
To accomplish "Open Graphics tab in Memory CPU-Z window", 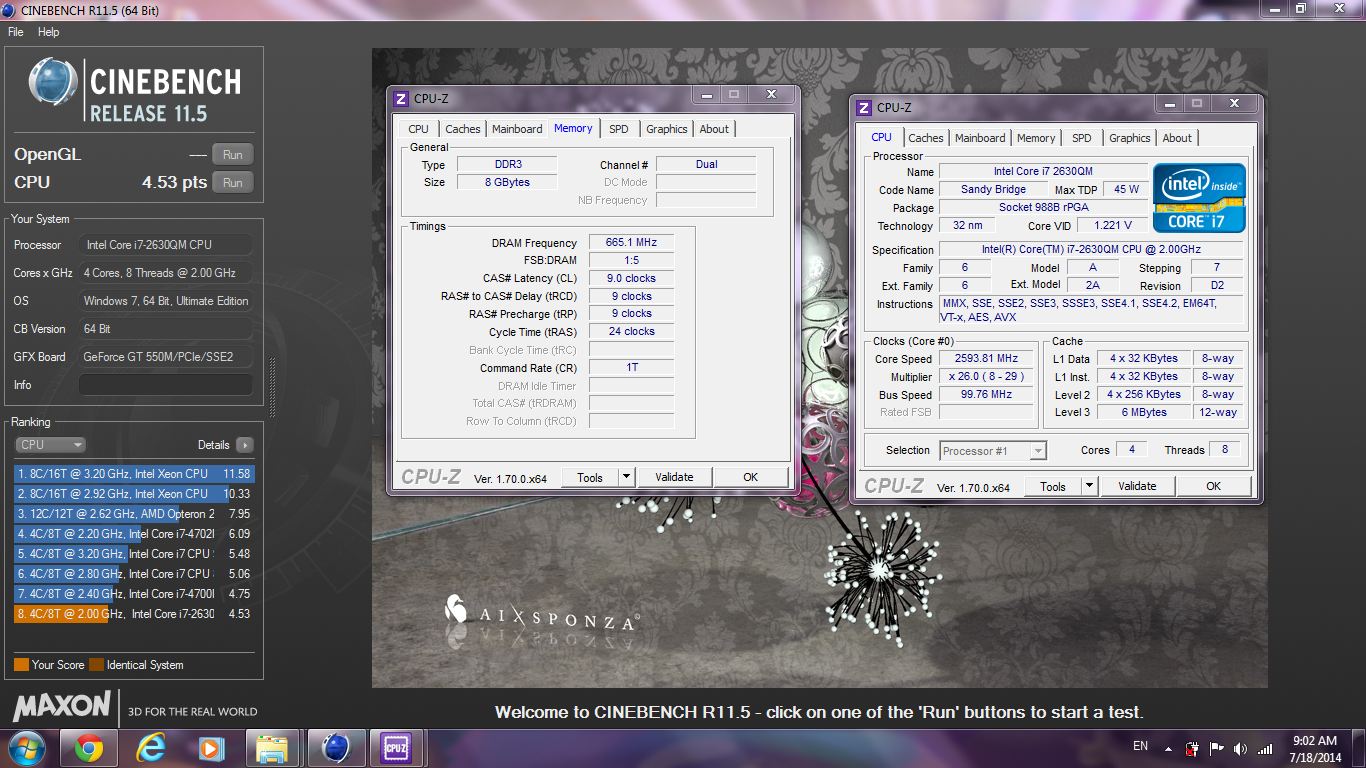I will (666, 129).
